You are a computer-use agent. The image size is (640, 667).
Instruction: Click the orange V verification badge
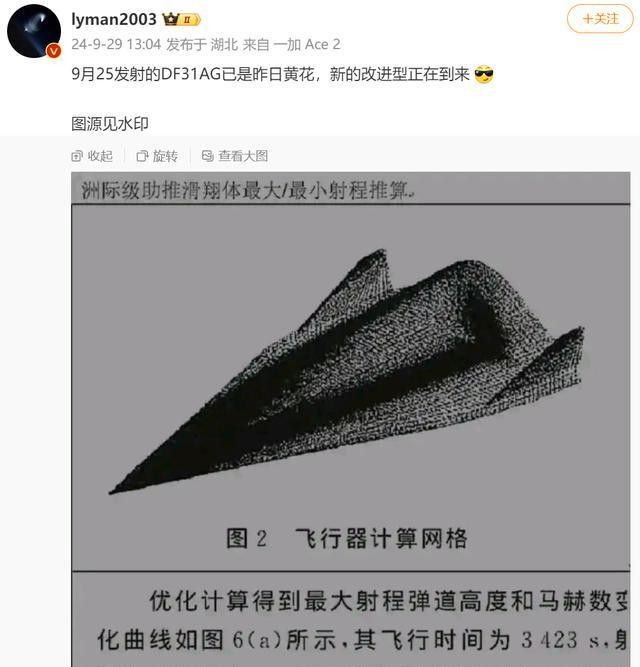tap(54, 51)
